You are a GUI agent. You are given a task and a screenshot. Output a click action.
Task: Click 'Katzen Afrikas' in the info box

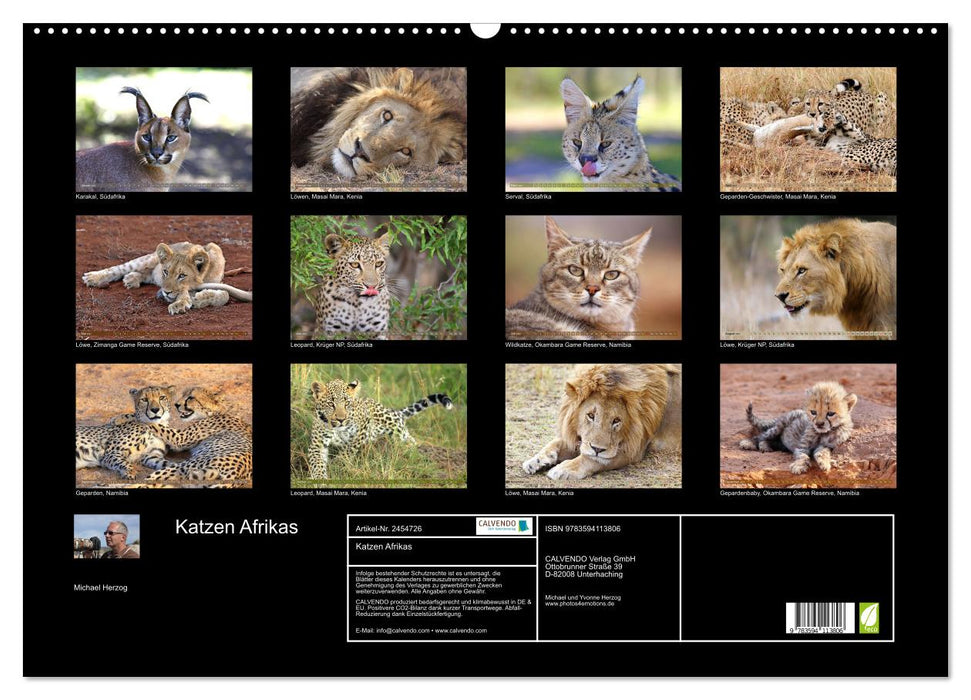click(384, 546)
